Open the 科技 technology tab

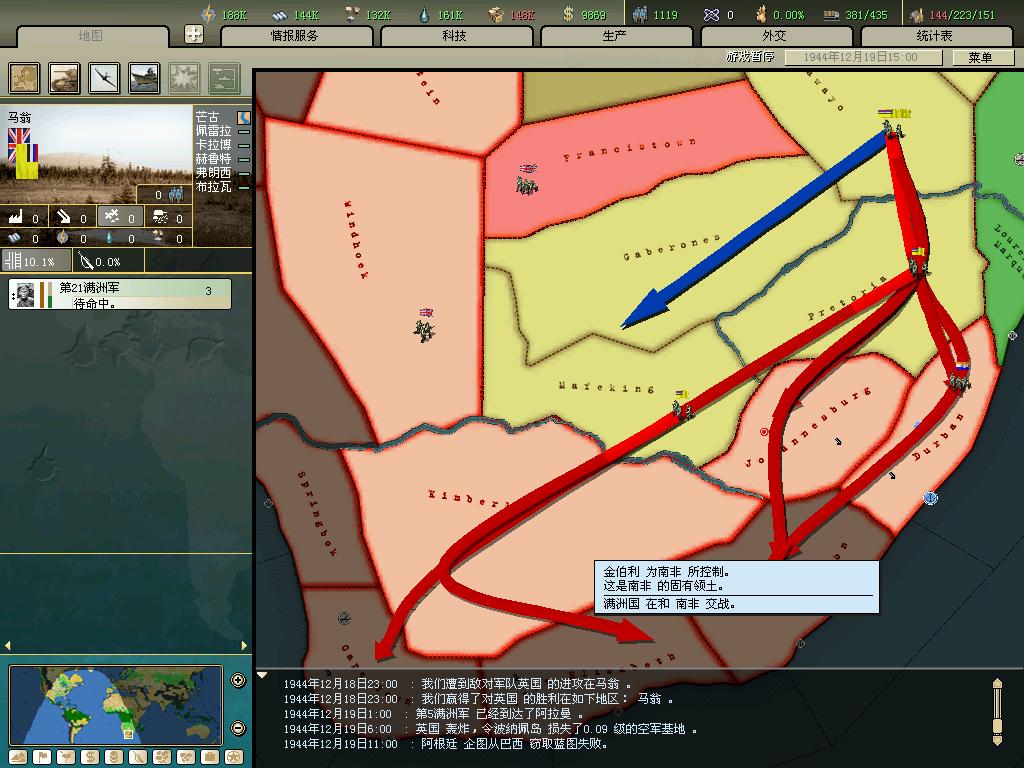coord(454,36)
